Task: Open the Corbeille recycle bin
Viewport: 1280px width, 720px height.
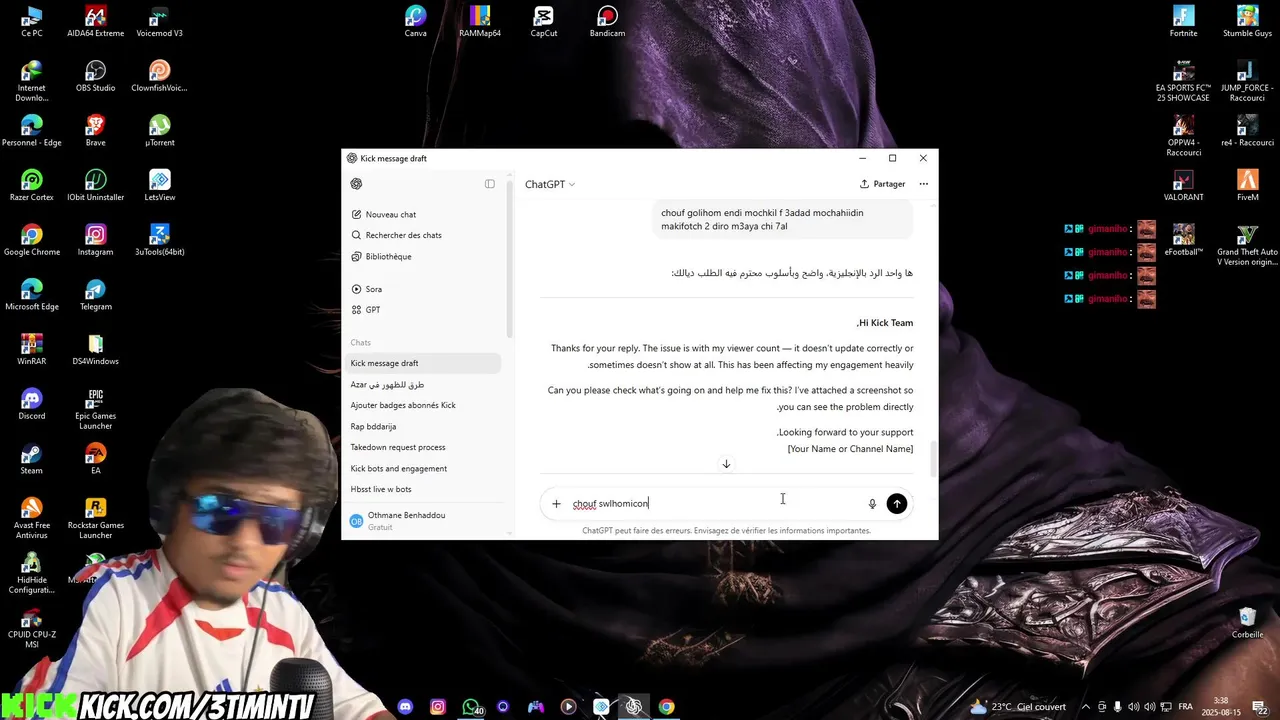Action: click(1248, 623)
